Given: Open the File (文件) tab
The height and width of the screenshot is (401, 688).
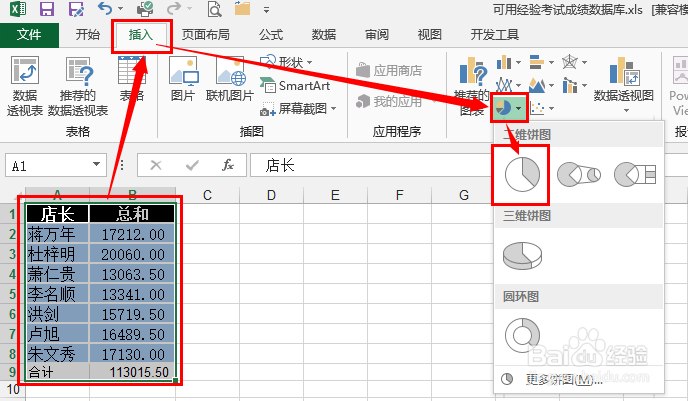Looking at the screenshot, I should [x=29, y=35].
